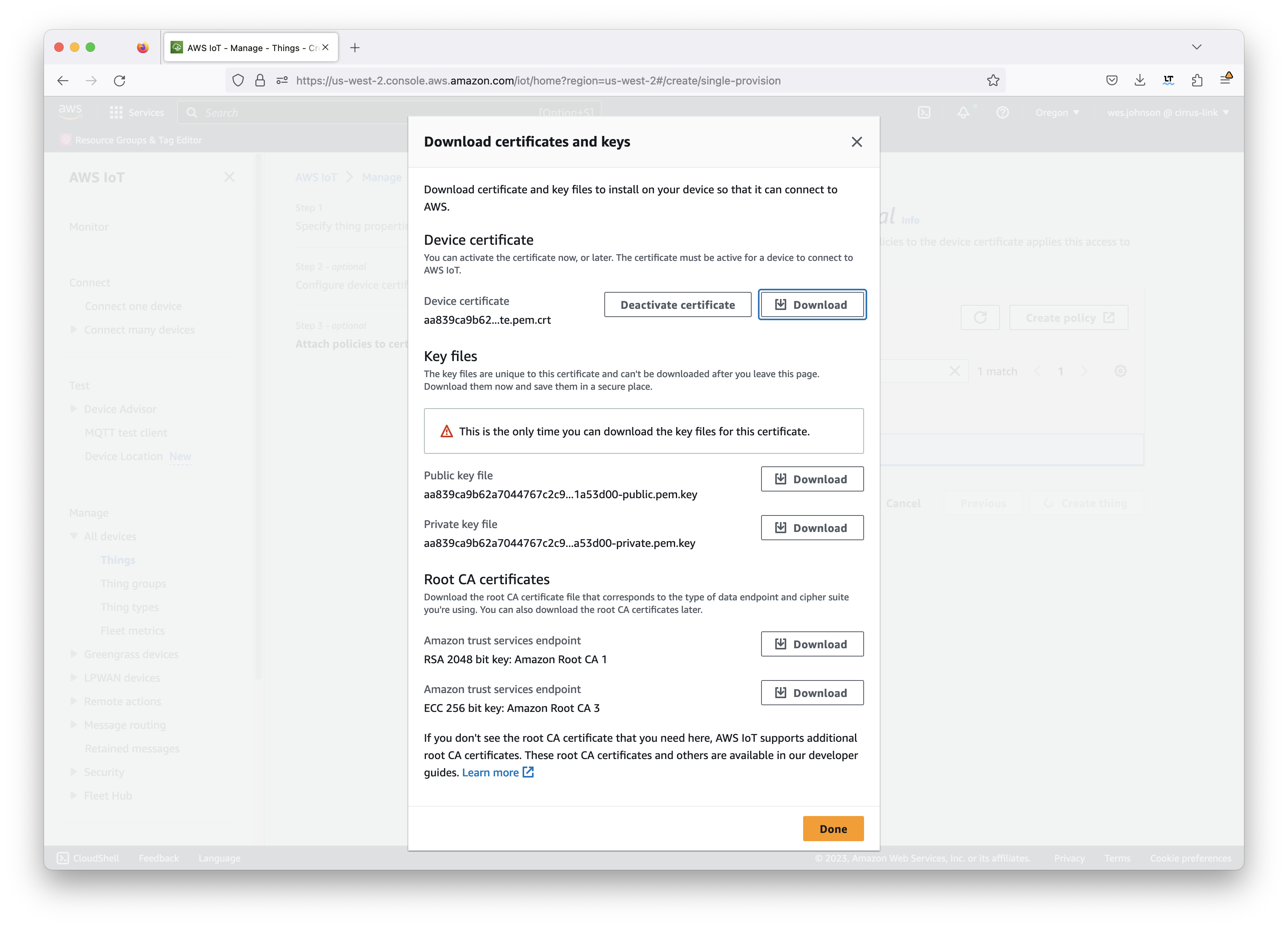View site security lock information

(260, 81)
